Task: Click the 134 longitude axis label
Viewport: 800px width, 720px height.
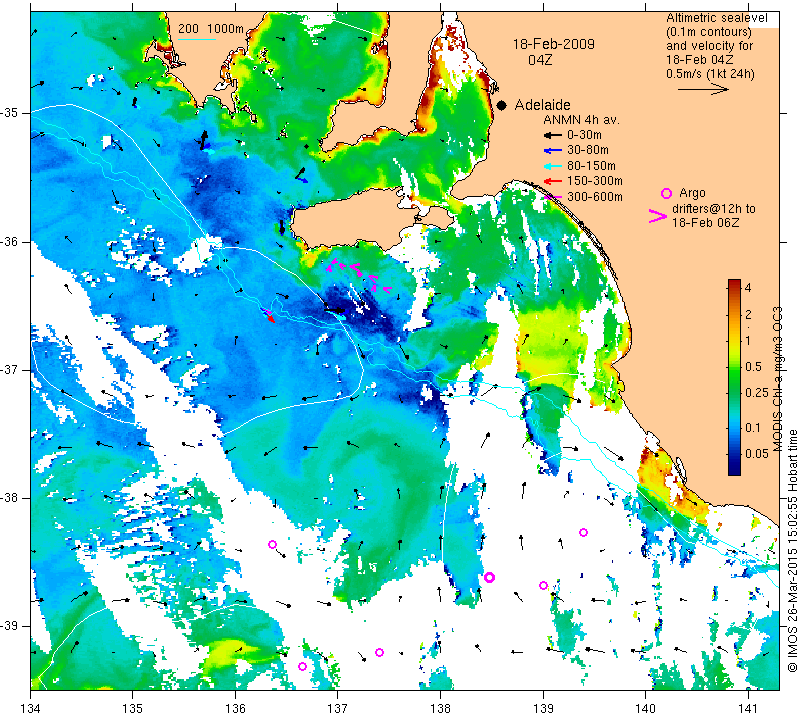Action: (x=31, y=709)
